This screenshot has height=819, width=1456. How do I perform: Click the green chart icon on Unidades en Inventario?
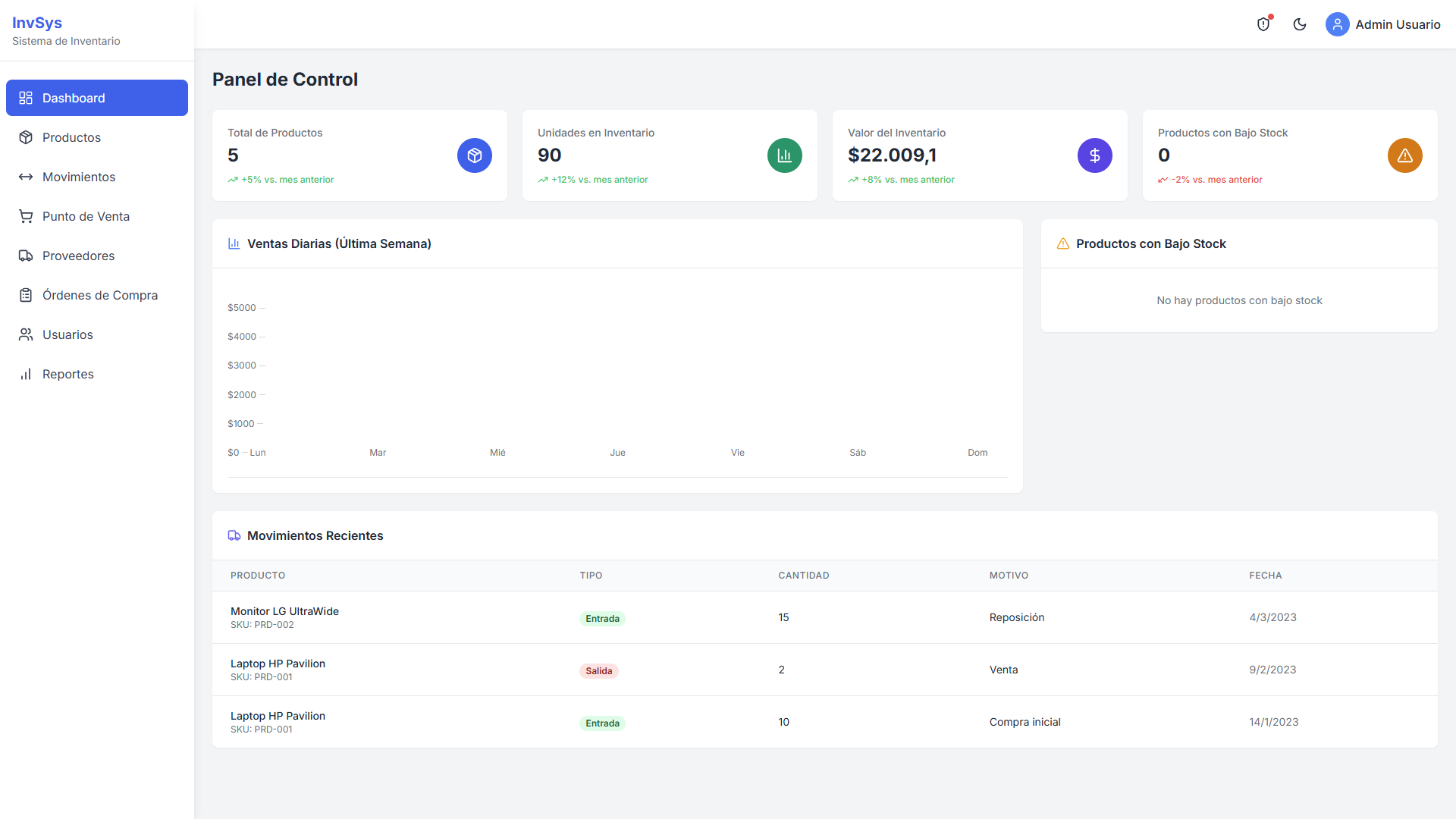pos(785,155)
